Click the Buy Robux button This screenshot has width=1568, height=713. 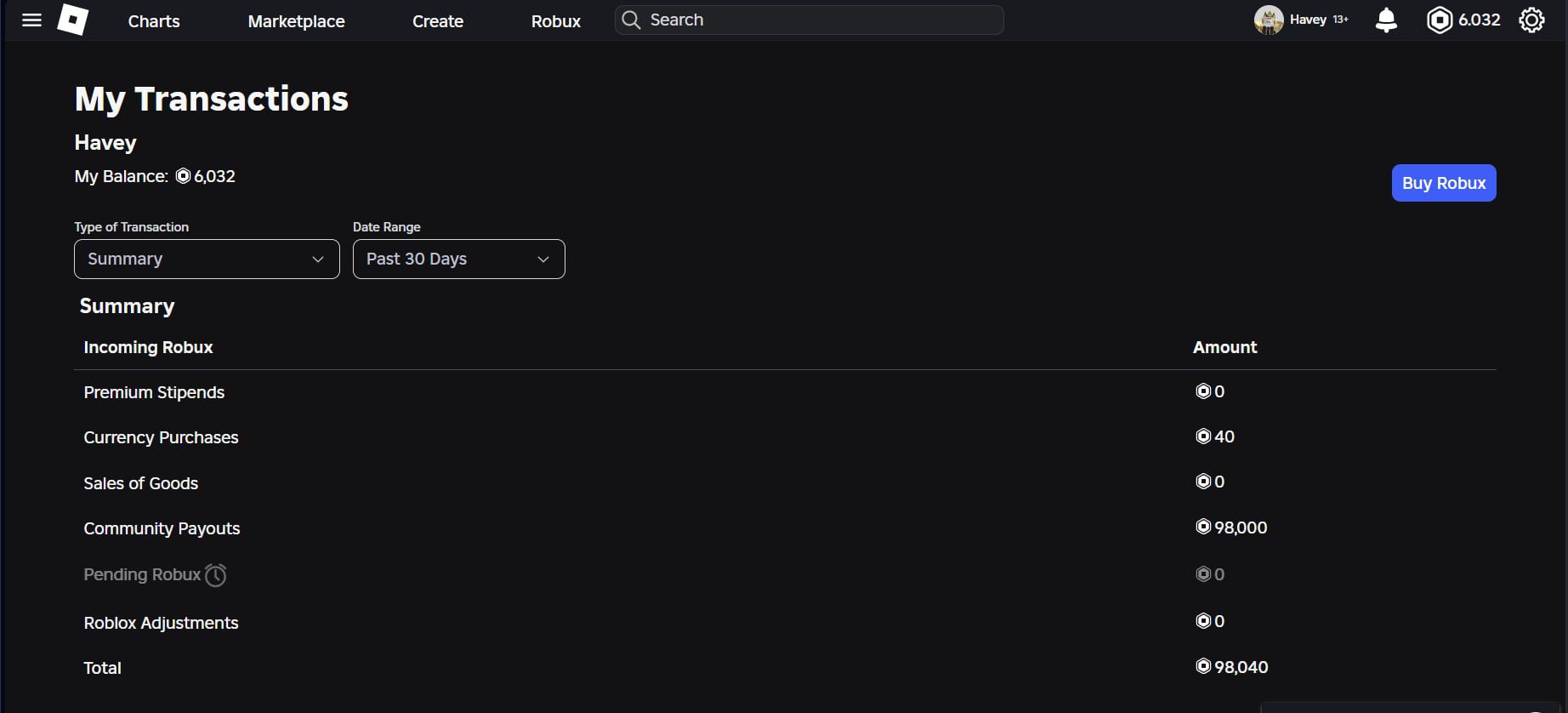click(x=1444, y=183)
